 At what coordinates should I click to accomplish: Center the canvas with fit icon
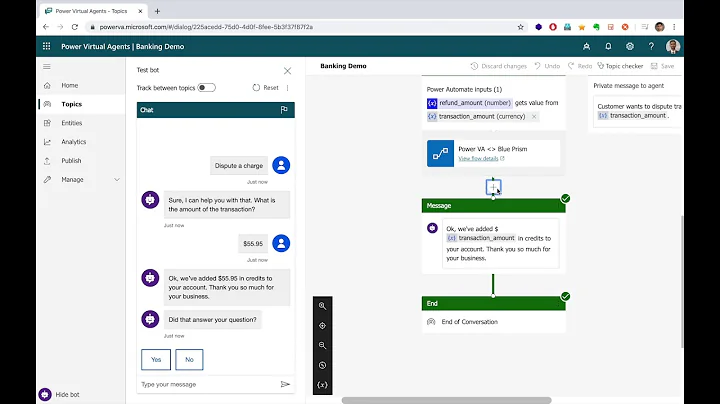[x=322, y=325]
